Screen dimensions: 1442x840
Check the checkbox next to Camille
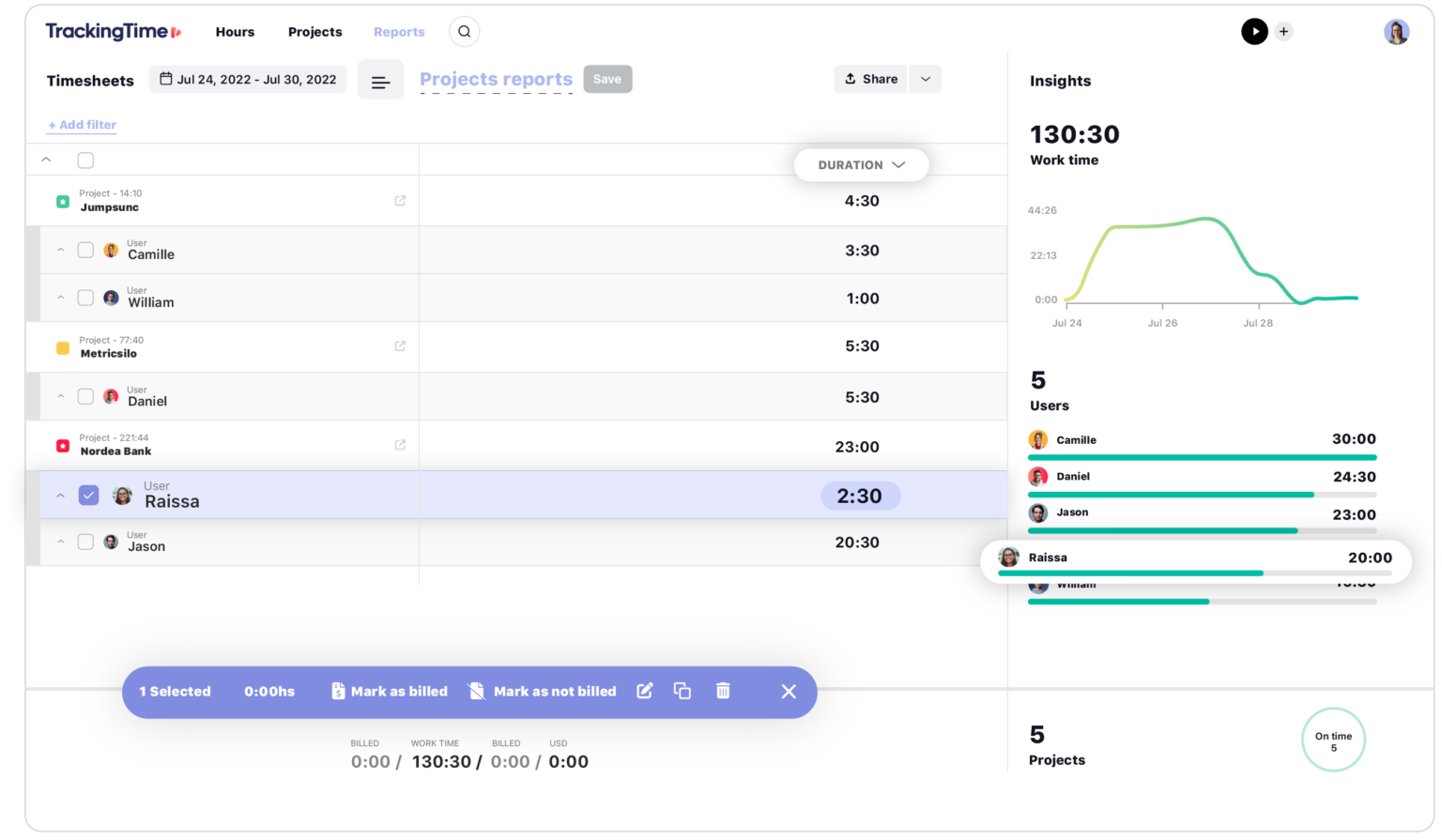[x=85, y=249]
